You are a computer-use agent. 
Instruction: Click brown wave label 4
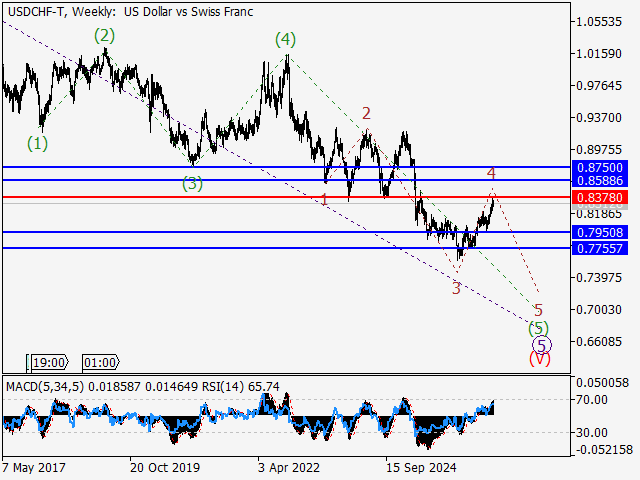click(491, 173)
